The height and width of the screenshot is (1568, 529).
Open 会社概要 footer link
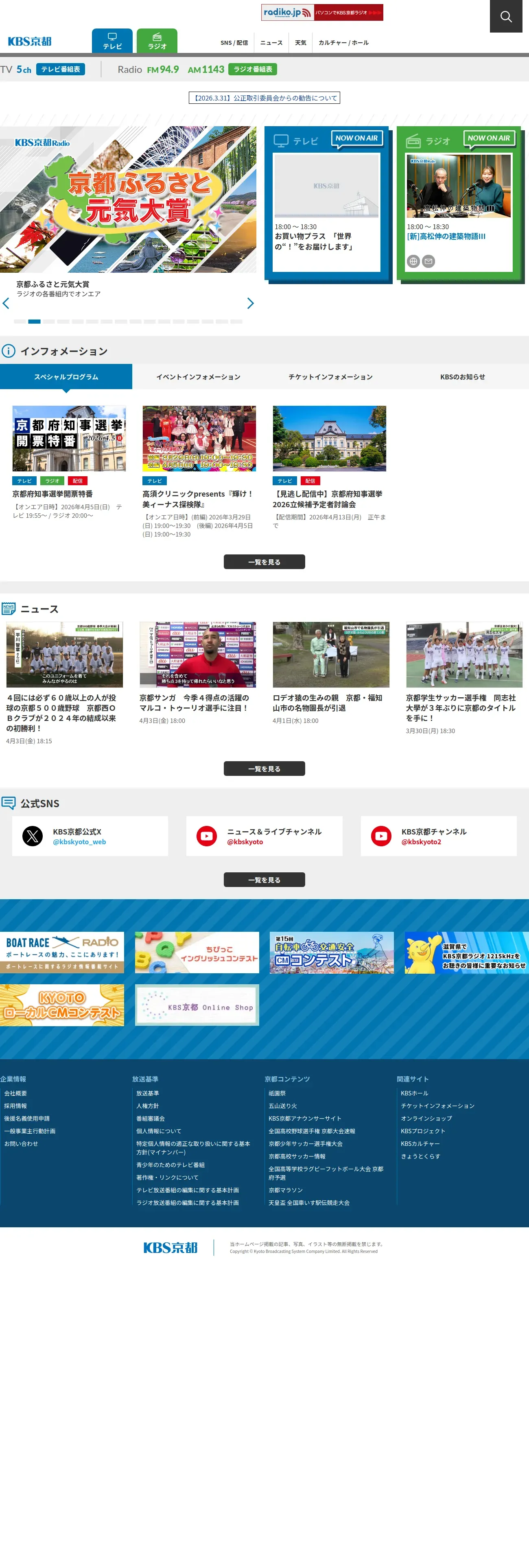[x=16, y=1093]
